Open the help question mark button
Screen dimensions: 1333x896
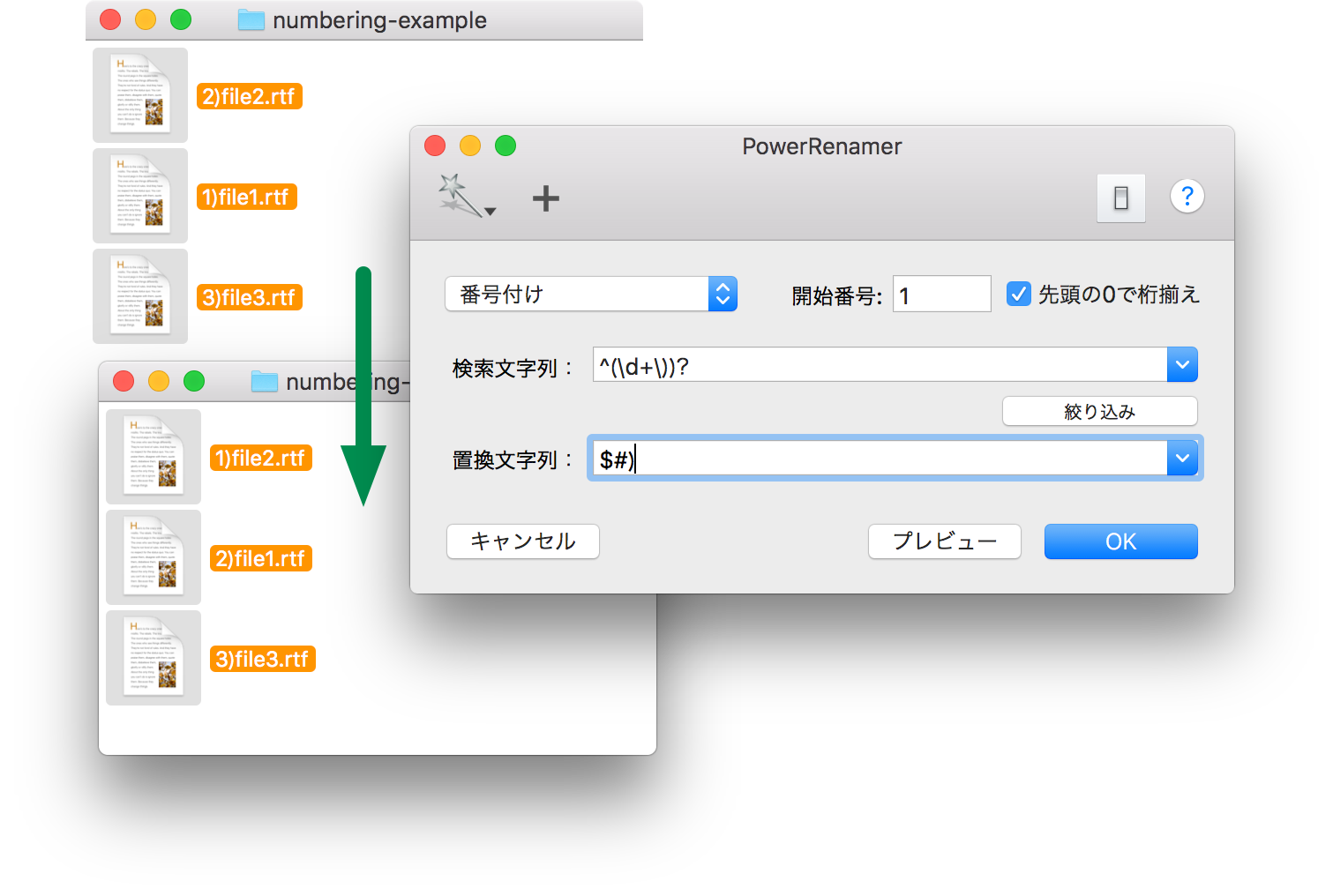(1187, 197)
